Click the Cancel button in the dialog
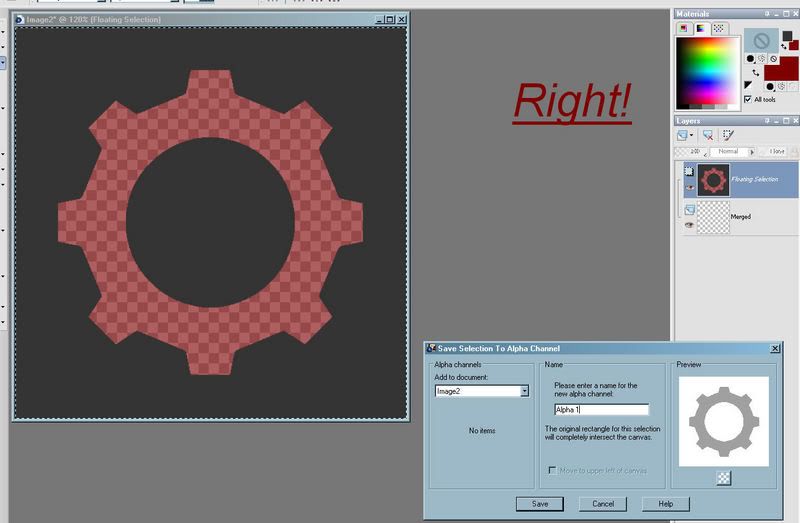The height and width of the screenshot is (523, 800). coord(603,503)
